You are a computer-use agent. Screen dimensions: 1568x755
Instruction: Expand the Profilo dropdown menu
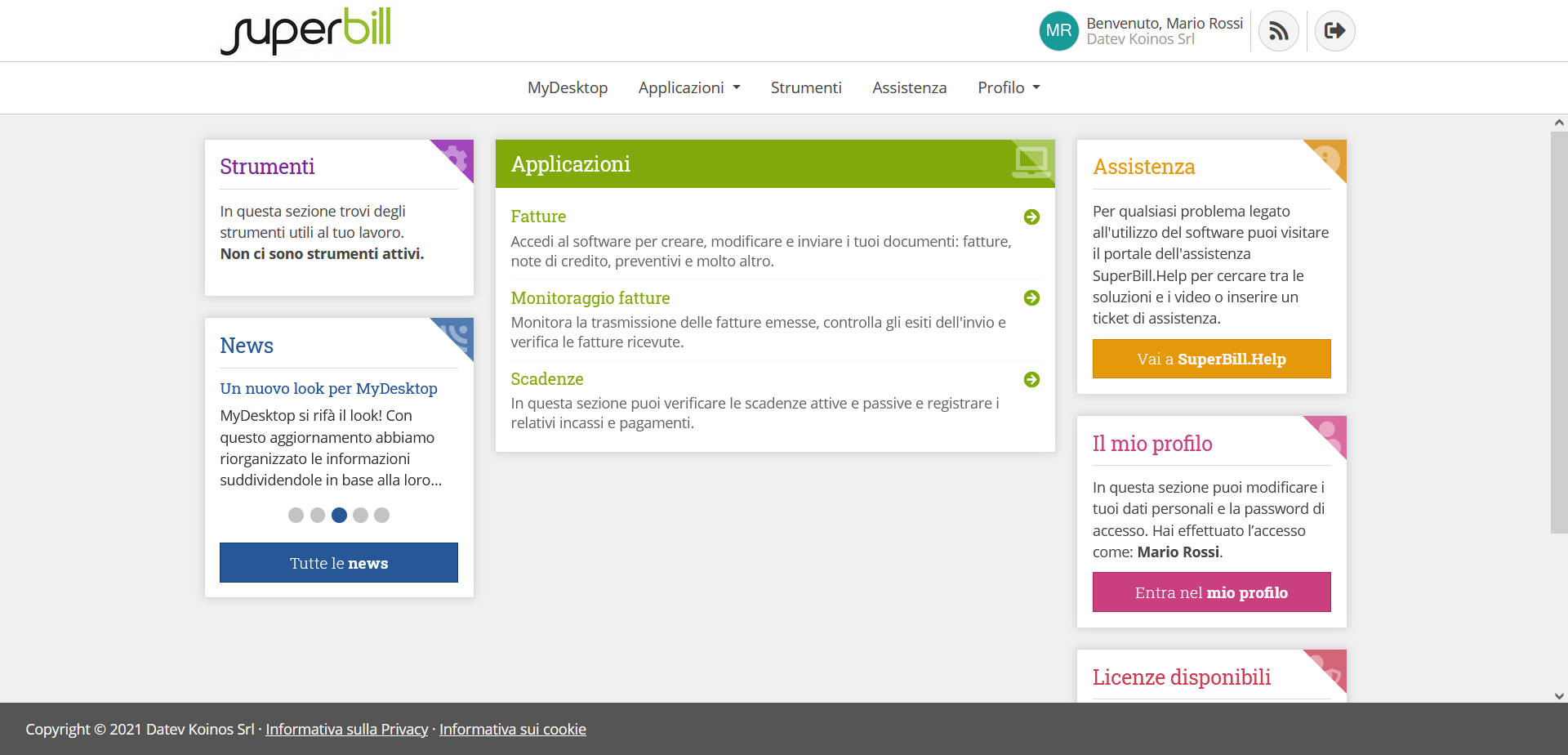coord(1009,87)
